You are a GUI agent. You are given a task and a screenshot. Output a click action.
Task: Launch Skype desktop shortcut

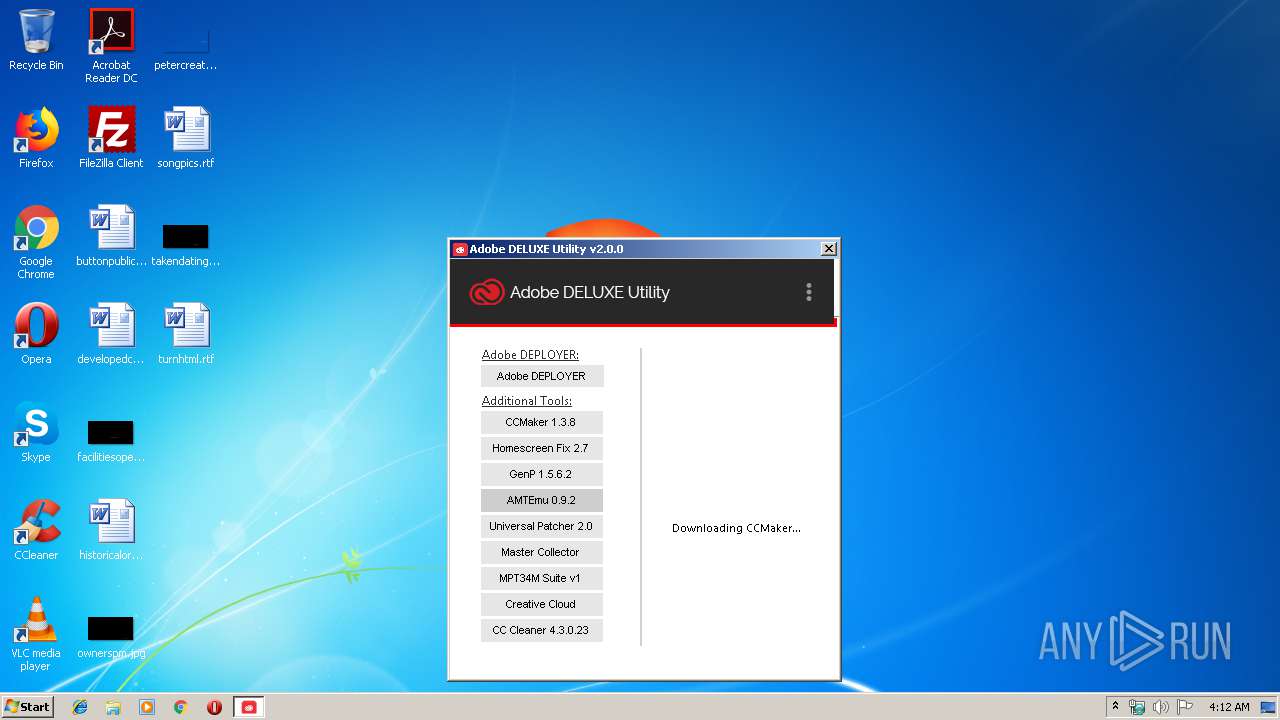(x=36, y=432)
